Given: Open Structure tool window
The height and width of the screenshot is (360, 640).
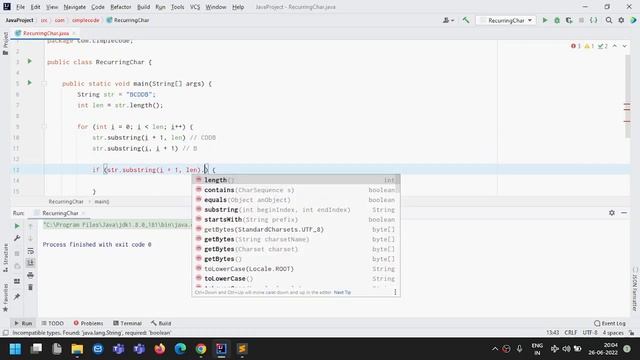Looking at the screenshot, I should pos(5,258).
